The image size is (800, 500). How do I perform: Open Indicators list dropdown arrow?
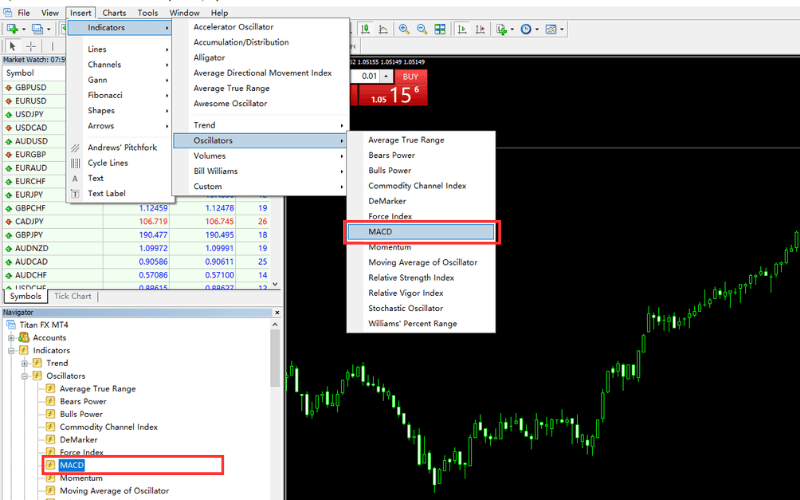coord(512,29)
